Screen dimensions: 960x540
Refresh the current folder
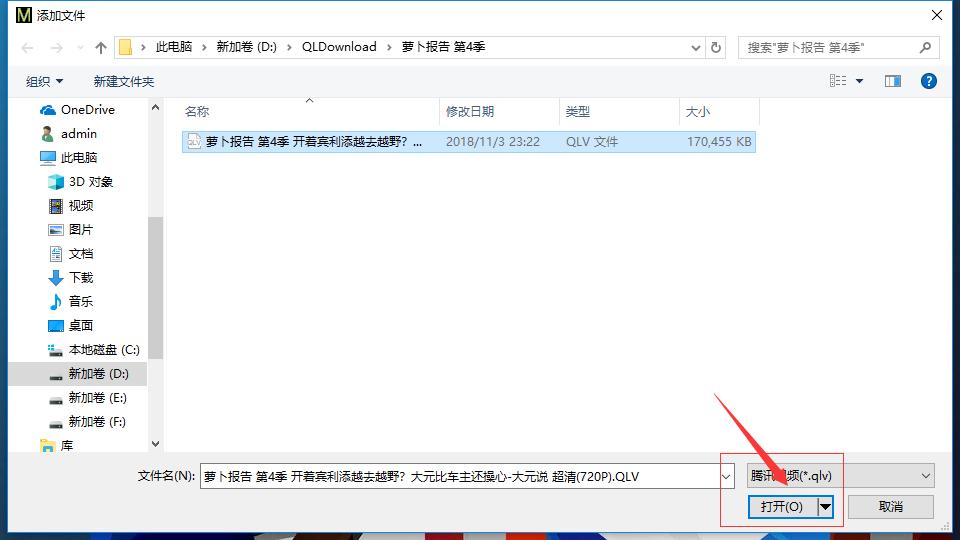point(716,47)
